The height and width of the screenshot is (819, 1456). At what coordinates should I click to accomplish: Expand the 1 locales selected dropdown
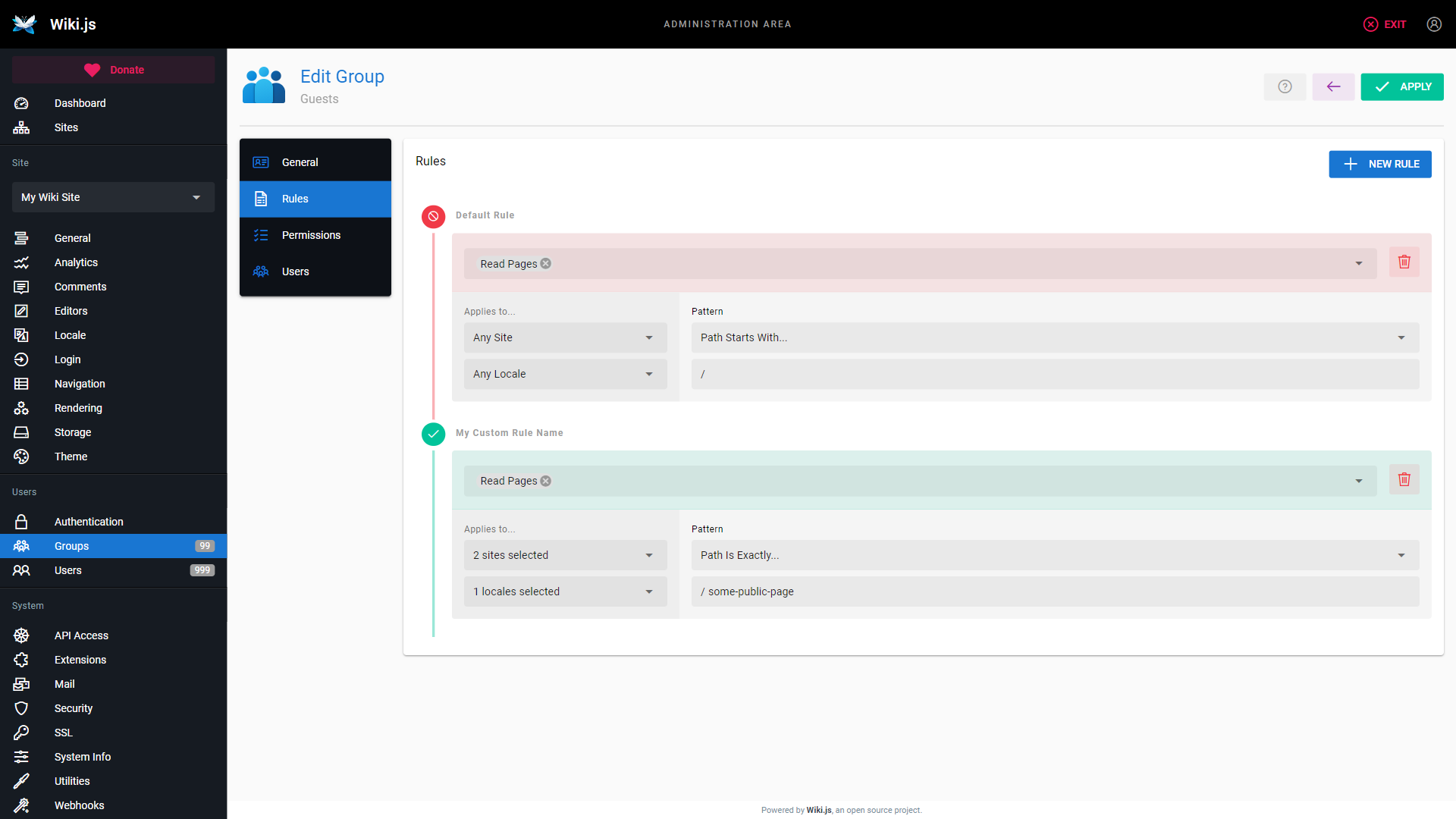point(565,591)
